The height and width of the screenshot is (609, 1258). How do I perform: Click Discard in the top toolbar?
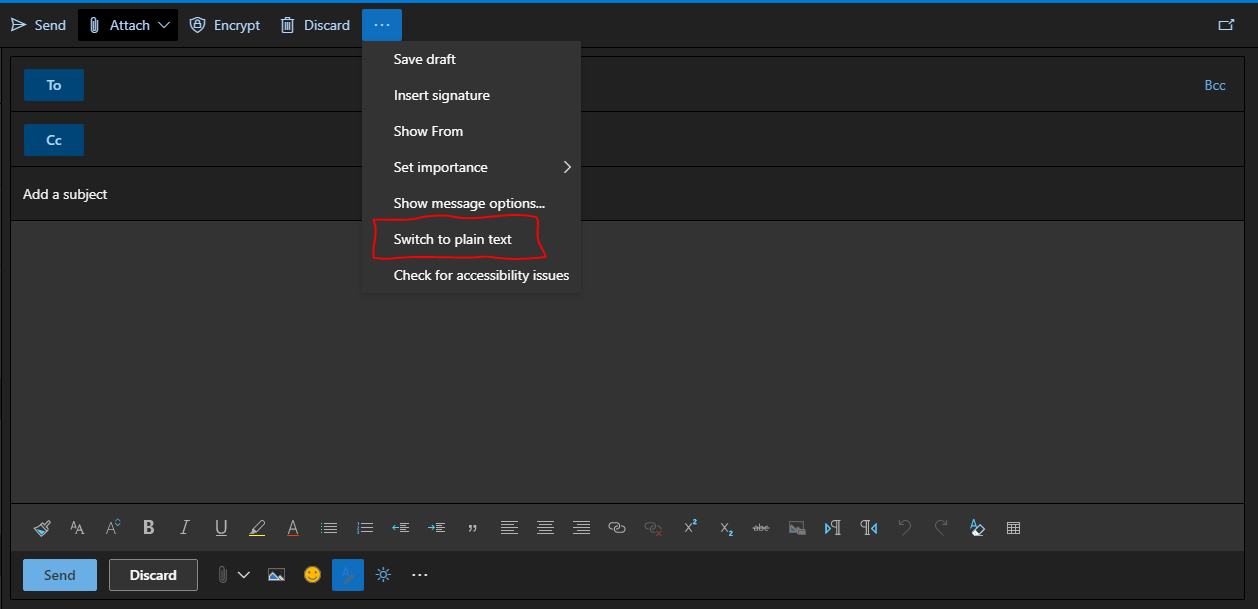pos(315,25)
